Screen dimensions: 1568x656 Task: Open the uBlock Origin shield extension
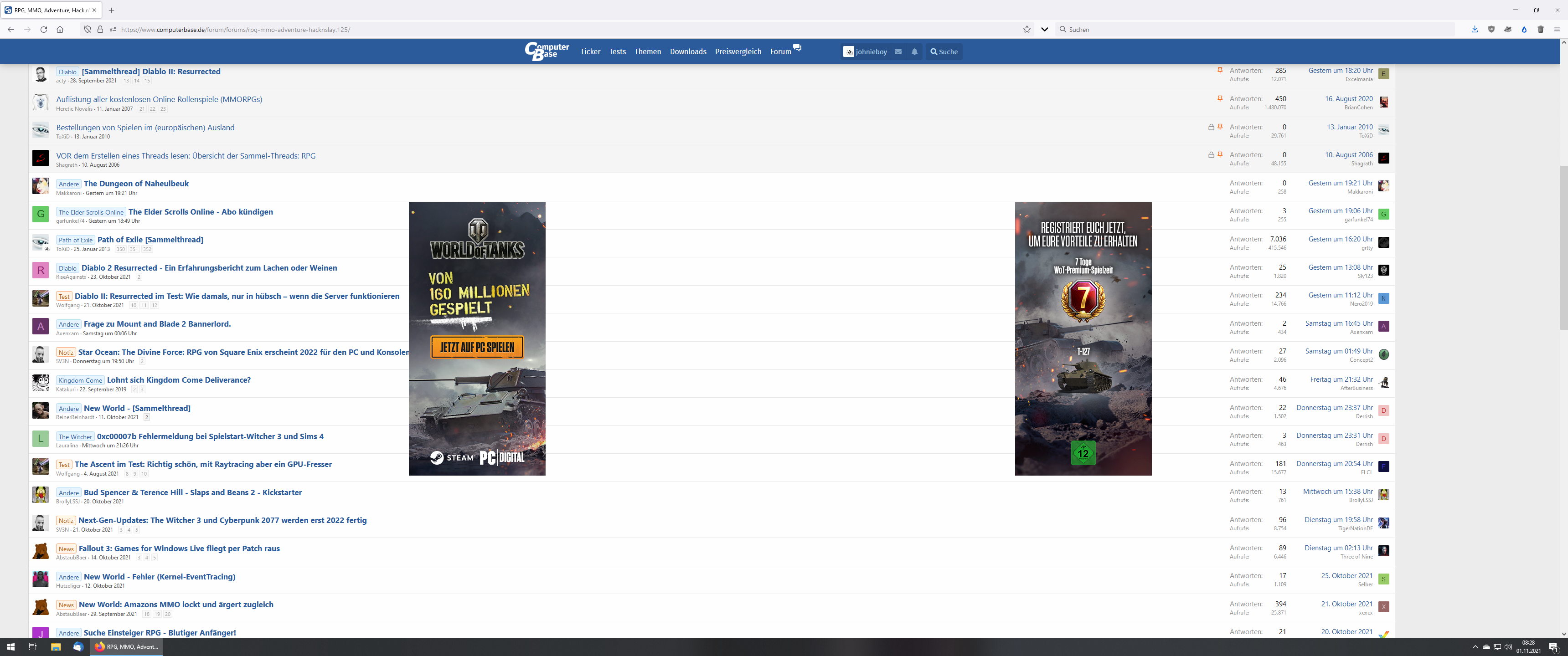[1491, 29]
